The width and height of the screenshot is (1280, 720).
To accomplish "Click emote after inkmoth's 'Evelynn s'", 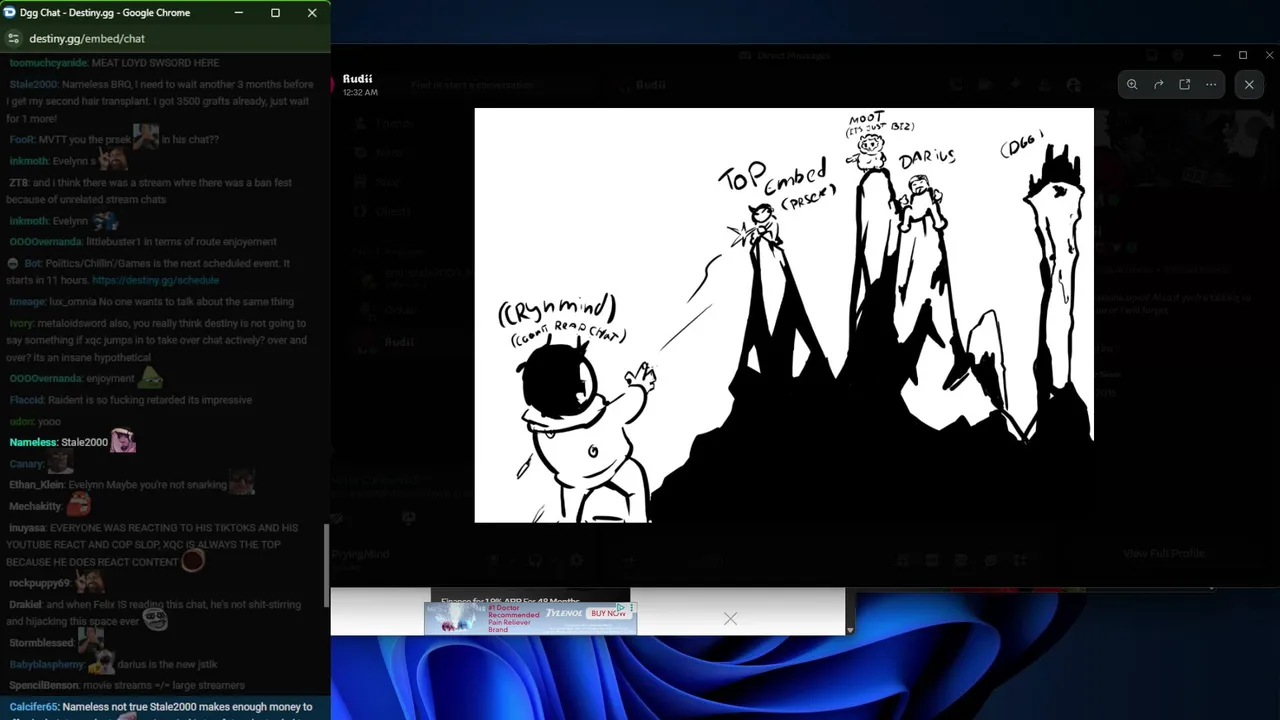I will click(113, 159).
